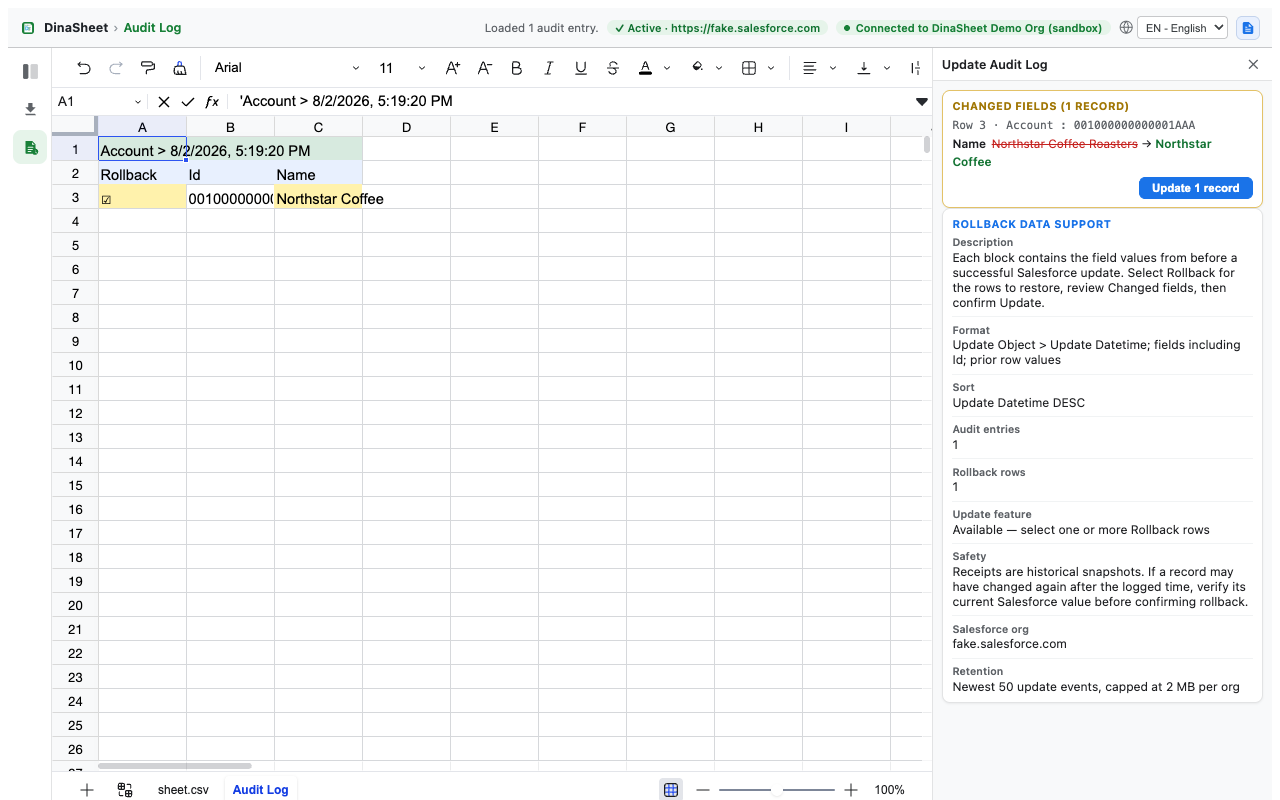Select the Id cell 0010000000
1280x800 pixels.
[x=230, y=198]
